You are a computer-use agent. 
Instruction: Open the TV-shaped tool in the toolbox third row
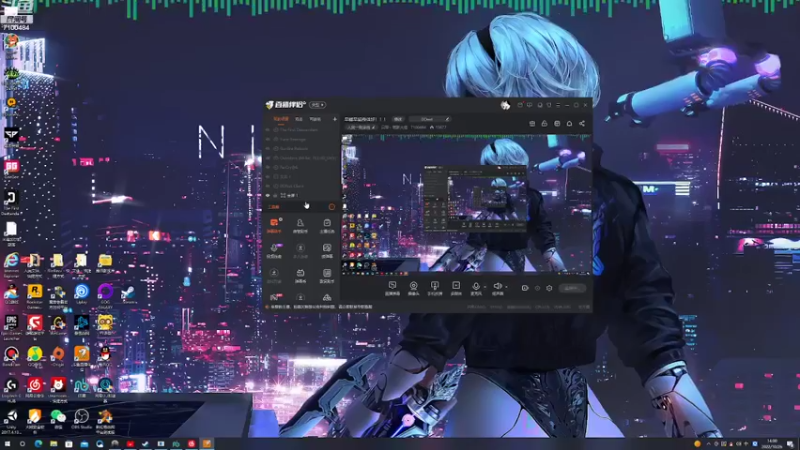(301, 276)
